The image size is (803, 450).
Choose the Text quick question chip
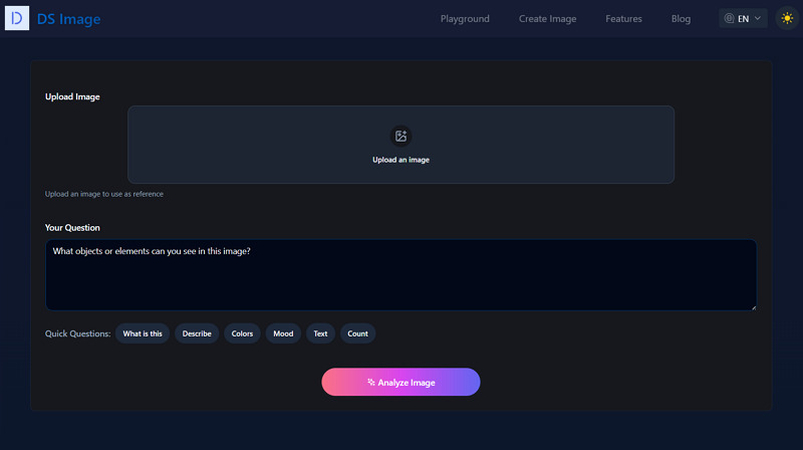click(321, 334)
